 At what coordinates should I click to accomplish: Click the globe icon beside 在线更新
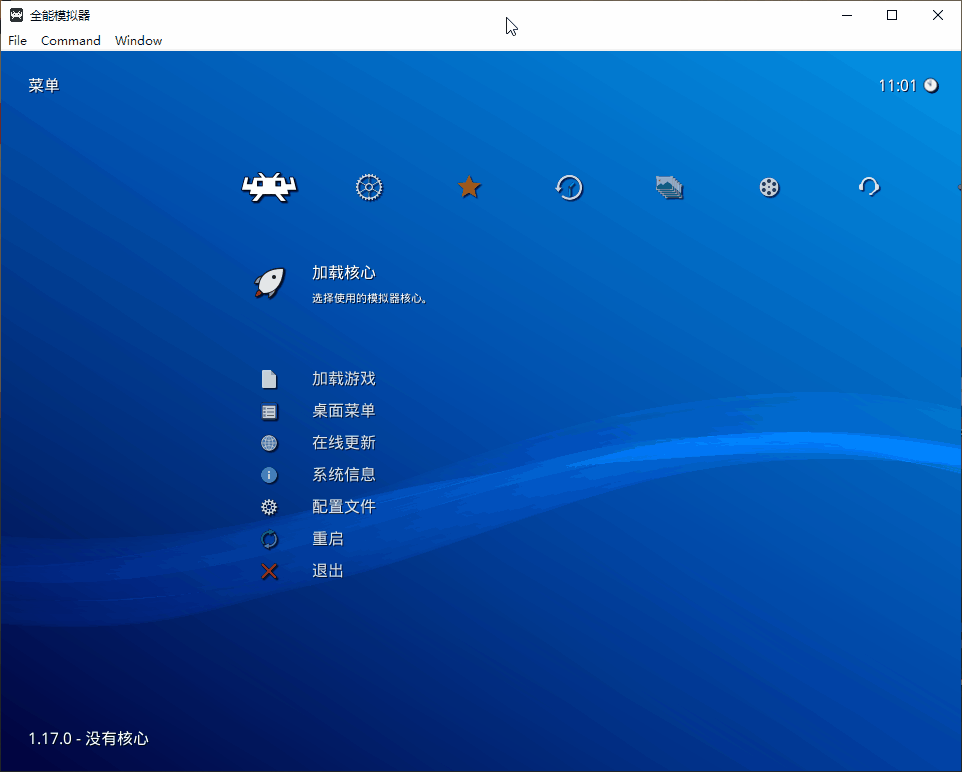click(269, 443)
